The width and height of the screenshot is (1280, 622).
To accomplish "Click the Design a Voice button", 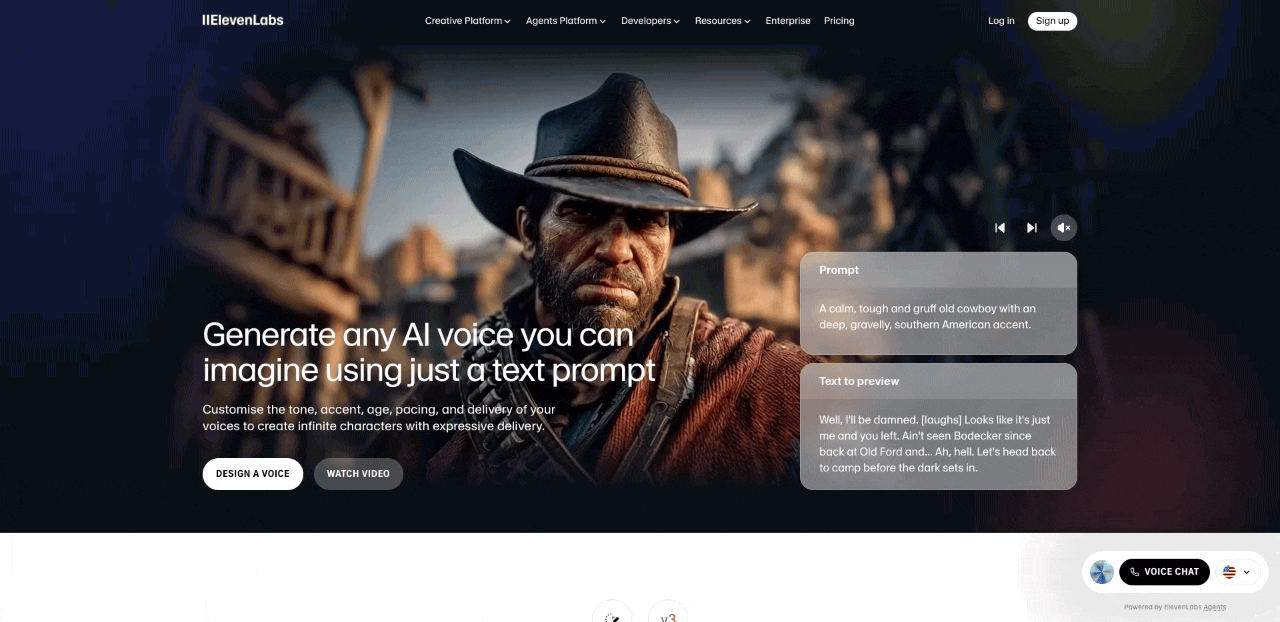I will (253, 474).
